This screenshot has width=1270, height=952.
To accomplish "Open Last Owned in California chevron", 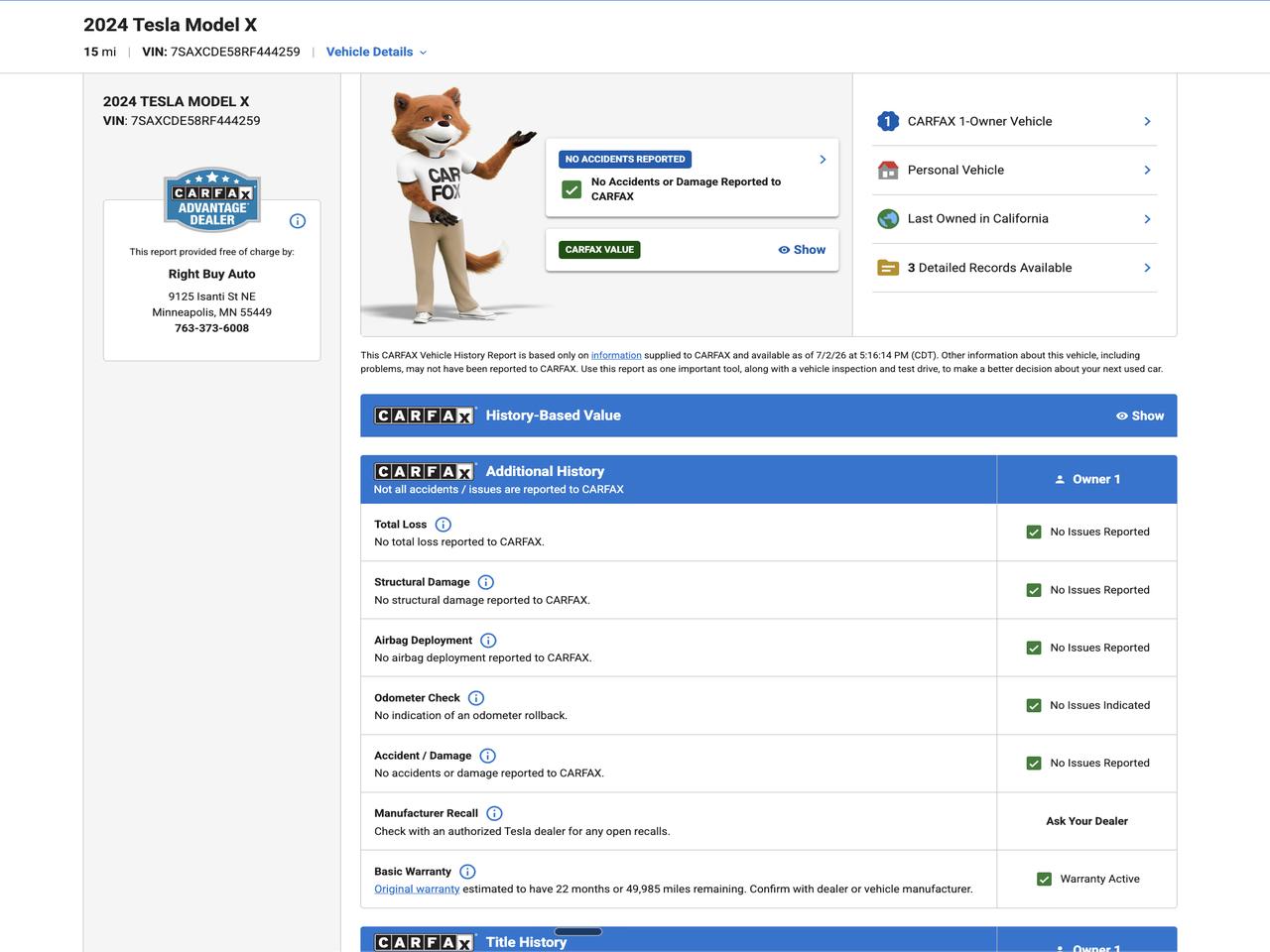I will click(x=1147, y=219).
